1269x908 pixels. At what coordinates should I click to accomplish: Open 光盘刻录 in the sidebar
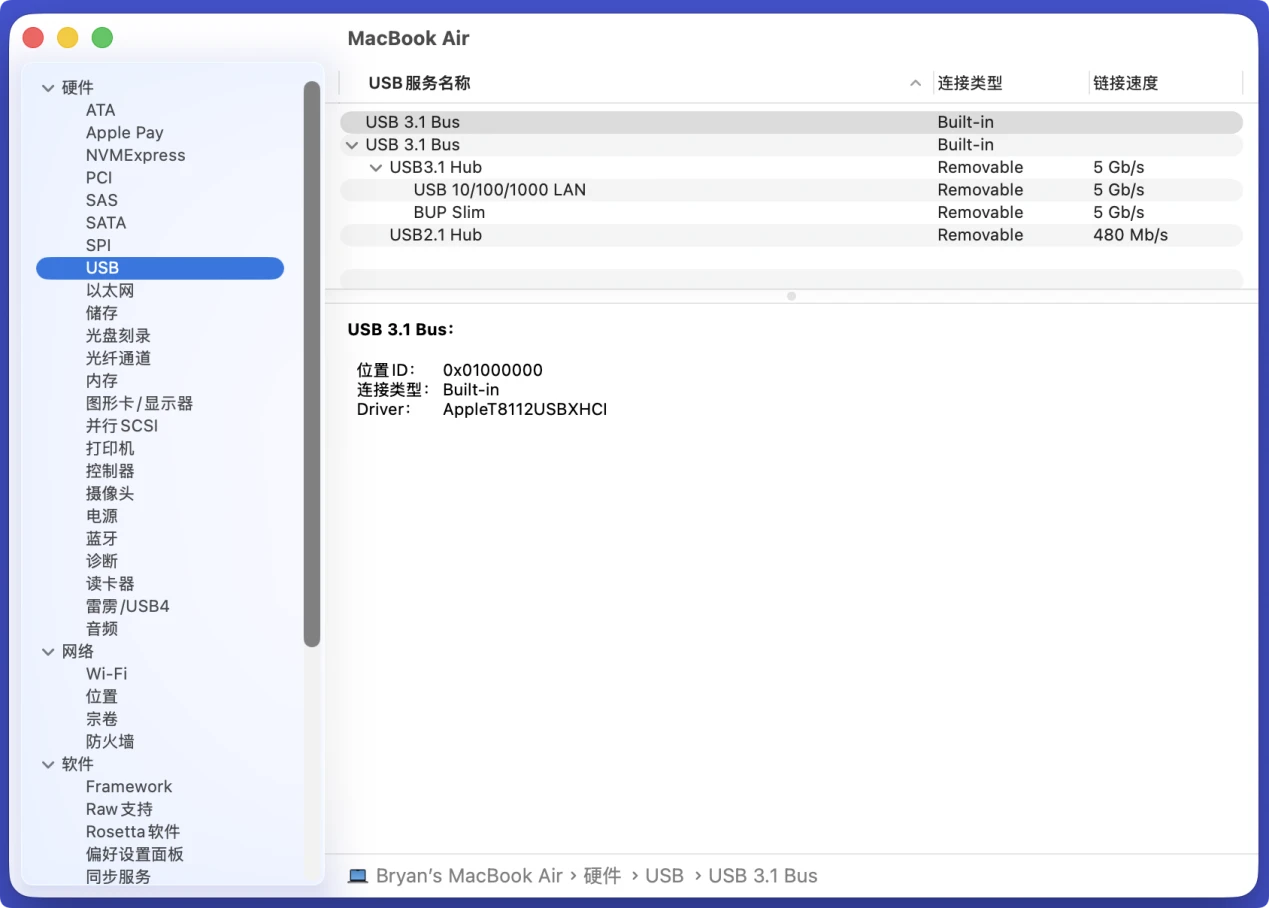pyautogui.click(x=118, y=336)
